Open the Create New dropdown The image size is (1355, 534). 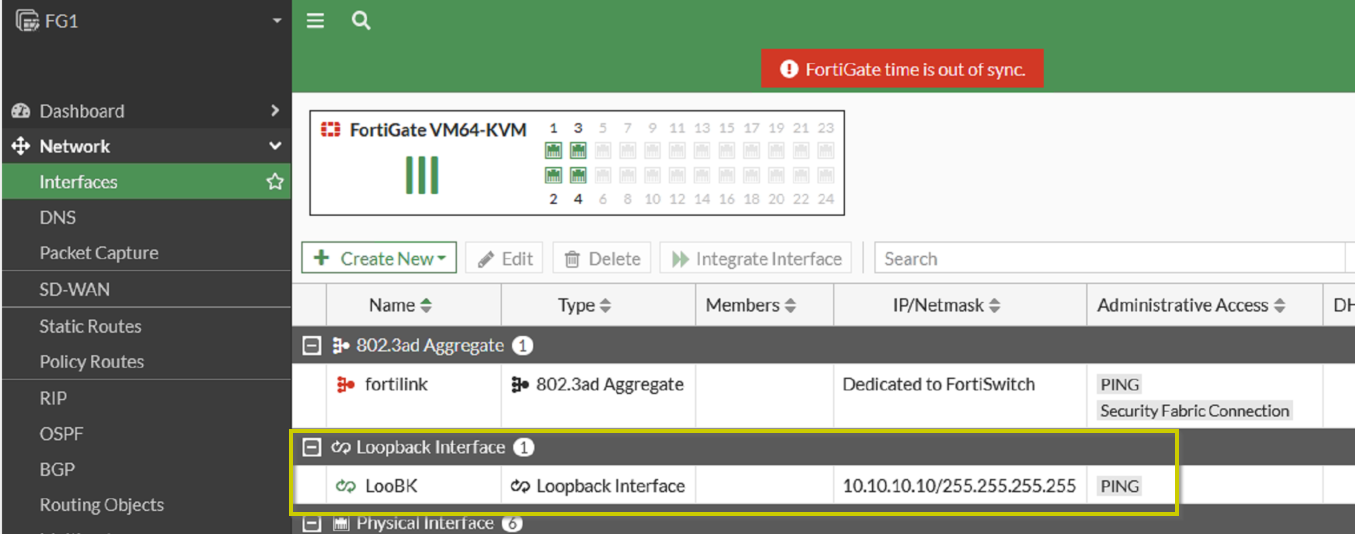click(x=379, y=258)
